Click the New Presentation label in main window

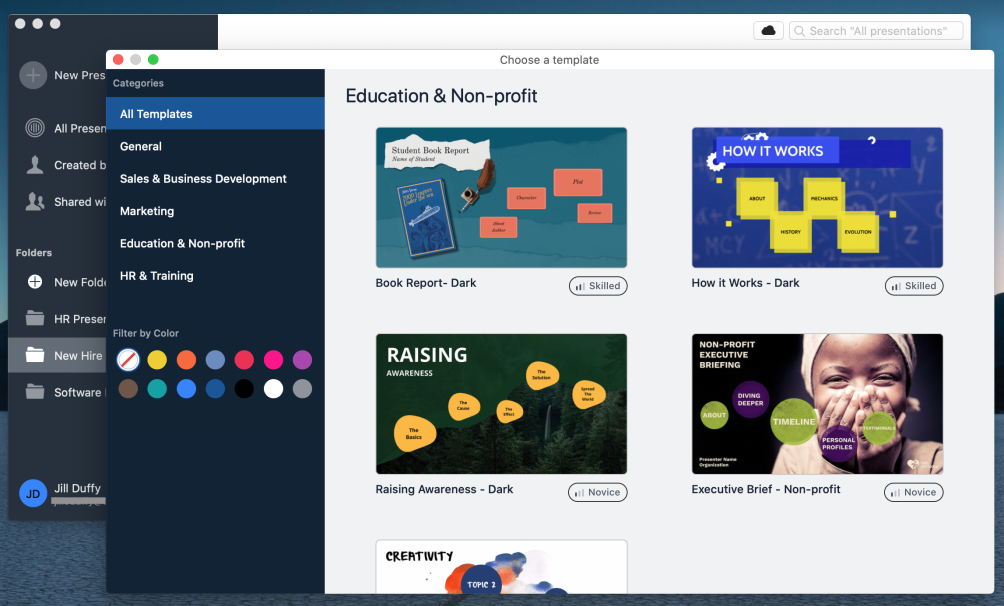pyautogui.click(x=79, y=75)
